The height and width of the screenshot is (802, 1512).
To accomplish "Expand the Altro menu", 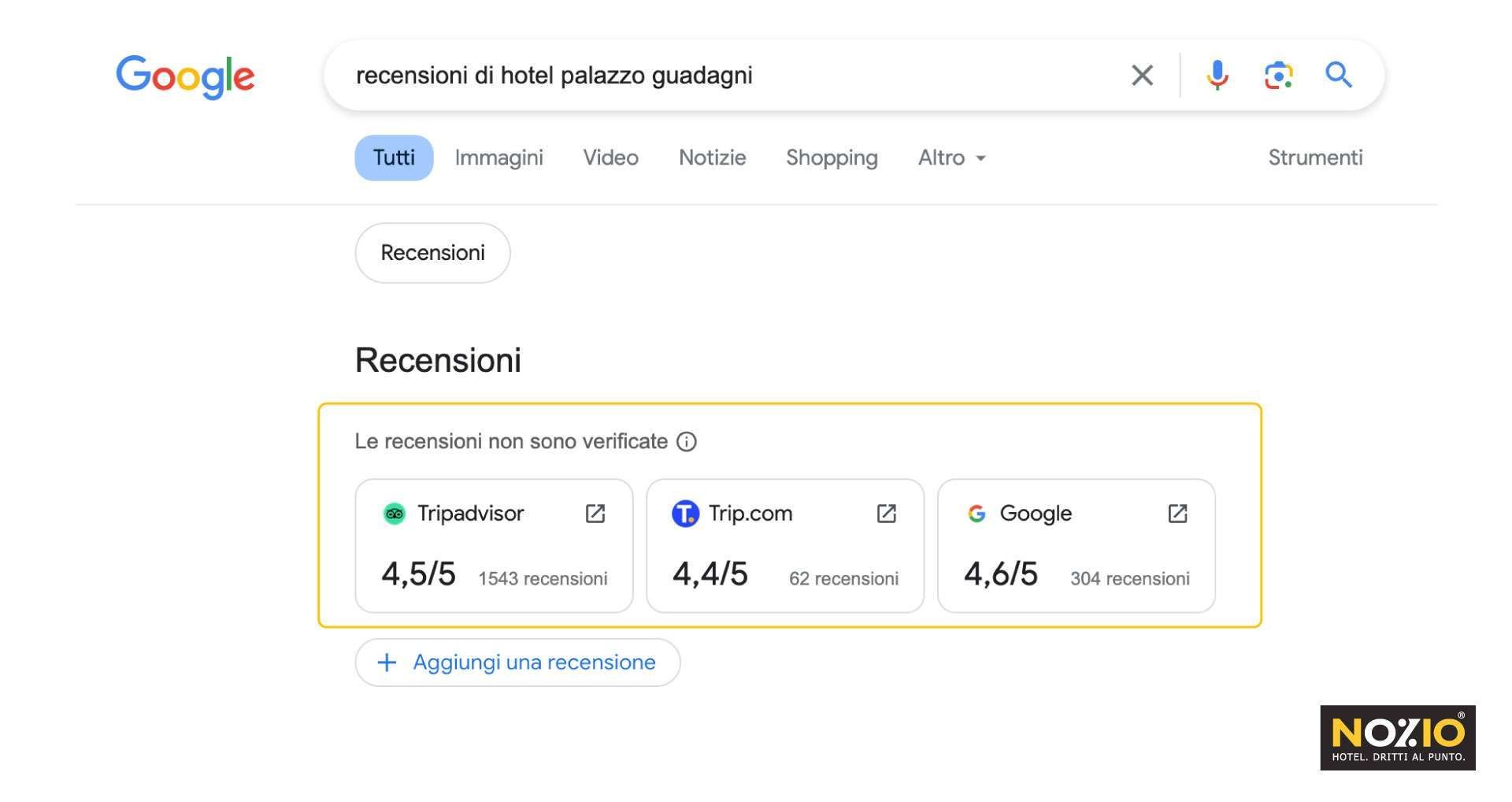I will tap(951, 158).
